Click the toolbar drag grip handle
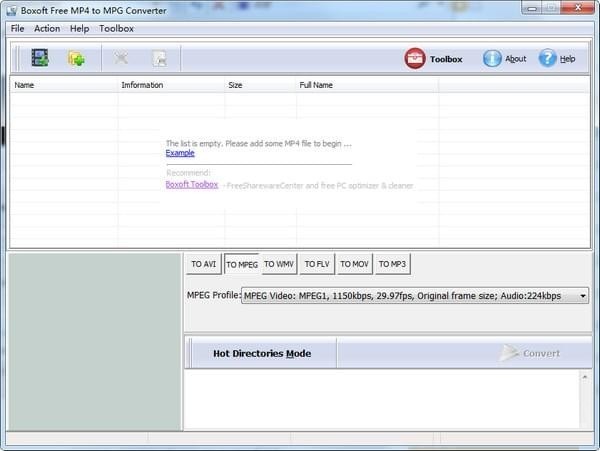 16,58
